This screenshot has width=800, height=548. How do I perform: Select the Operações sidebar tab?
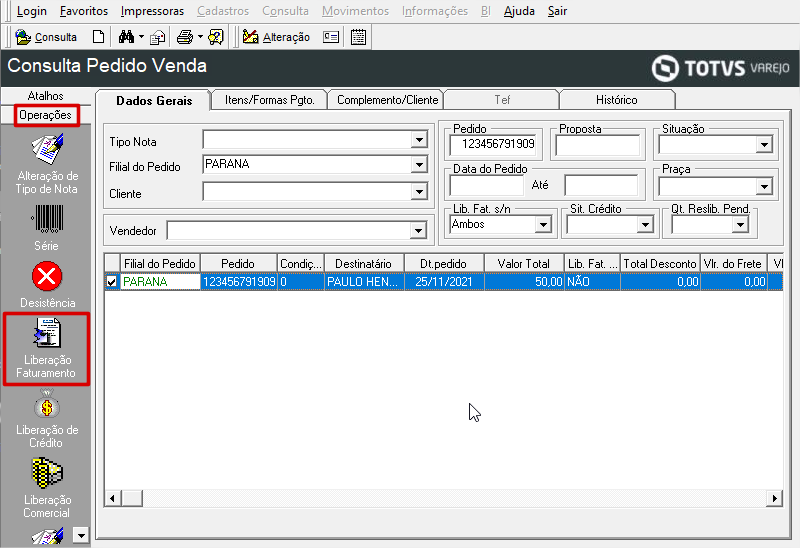coord(45,115)
